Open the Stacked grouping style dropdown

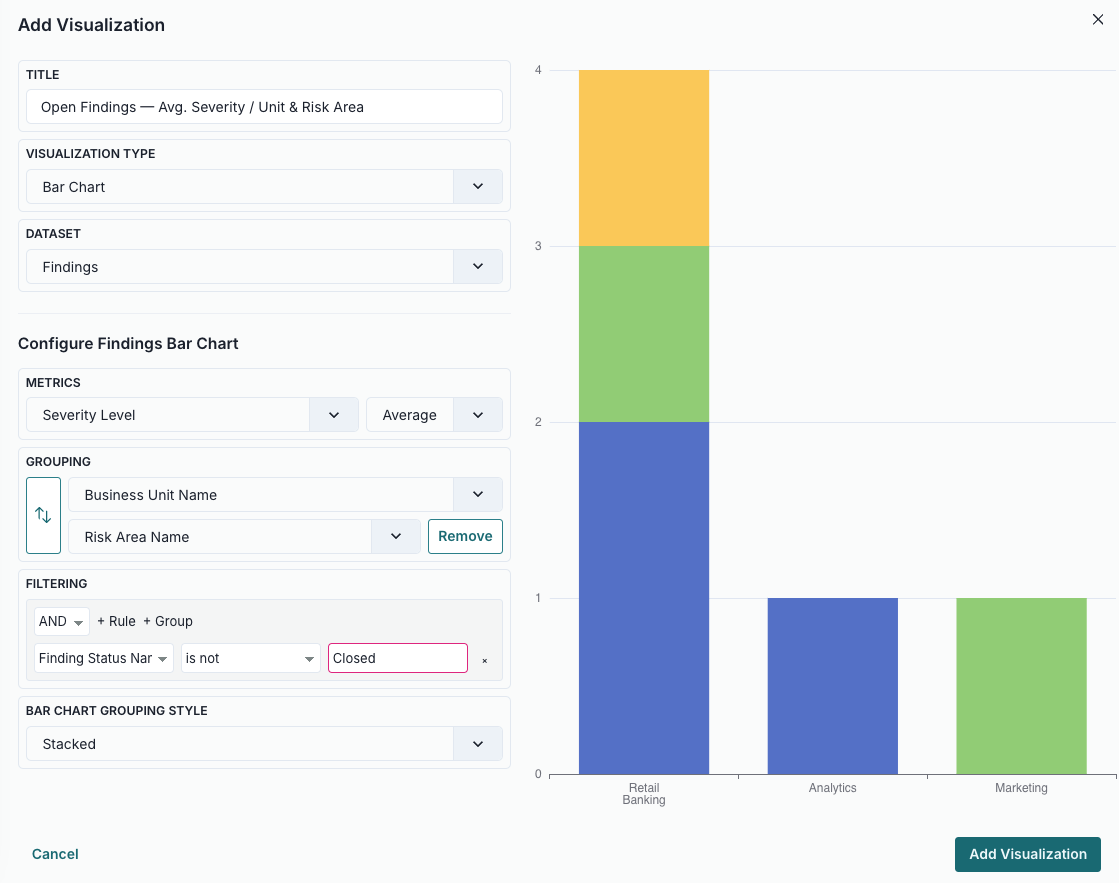pos(477,743)
